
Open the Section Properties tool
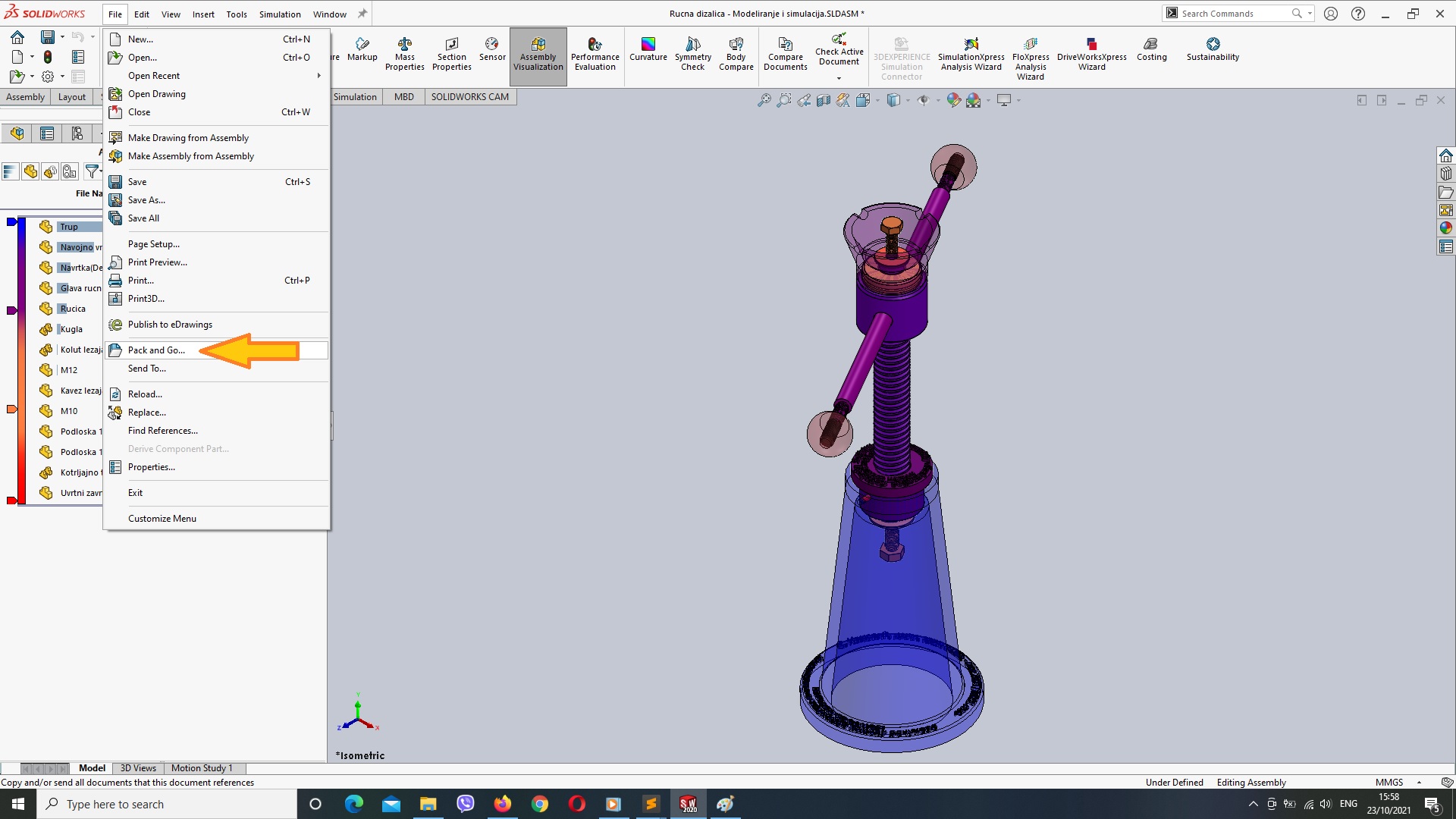451,54
